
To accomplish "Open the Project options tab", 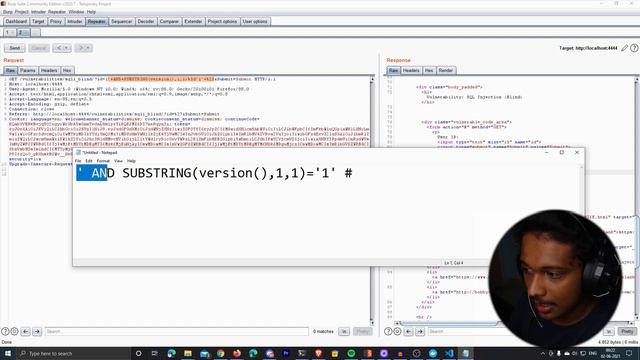I will pos(222,22).
